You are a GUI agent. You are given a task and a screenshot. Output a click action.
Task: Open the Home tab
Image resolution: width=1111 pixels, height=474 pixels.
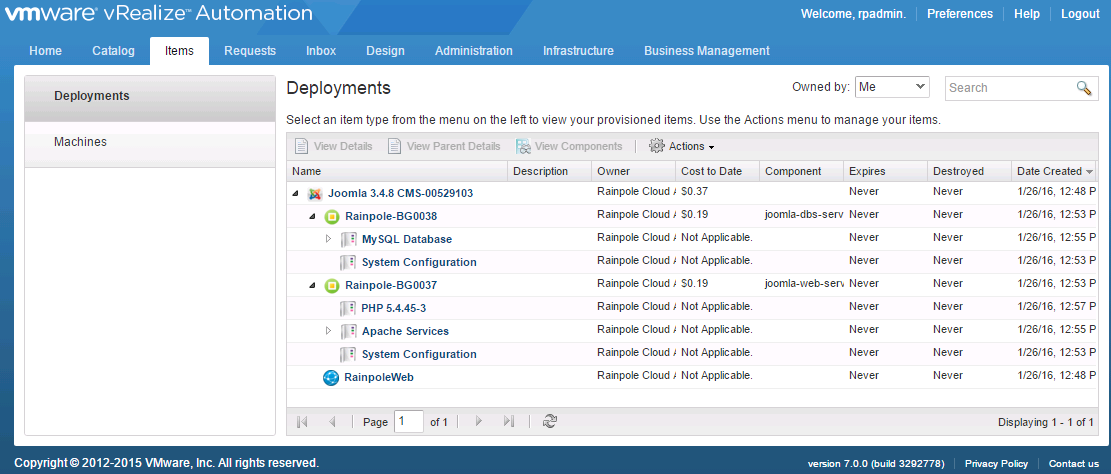pyautogui.click(x=45, y=51)
